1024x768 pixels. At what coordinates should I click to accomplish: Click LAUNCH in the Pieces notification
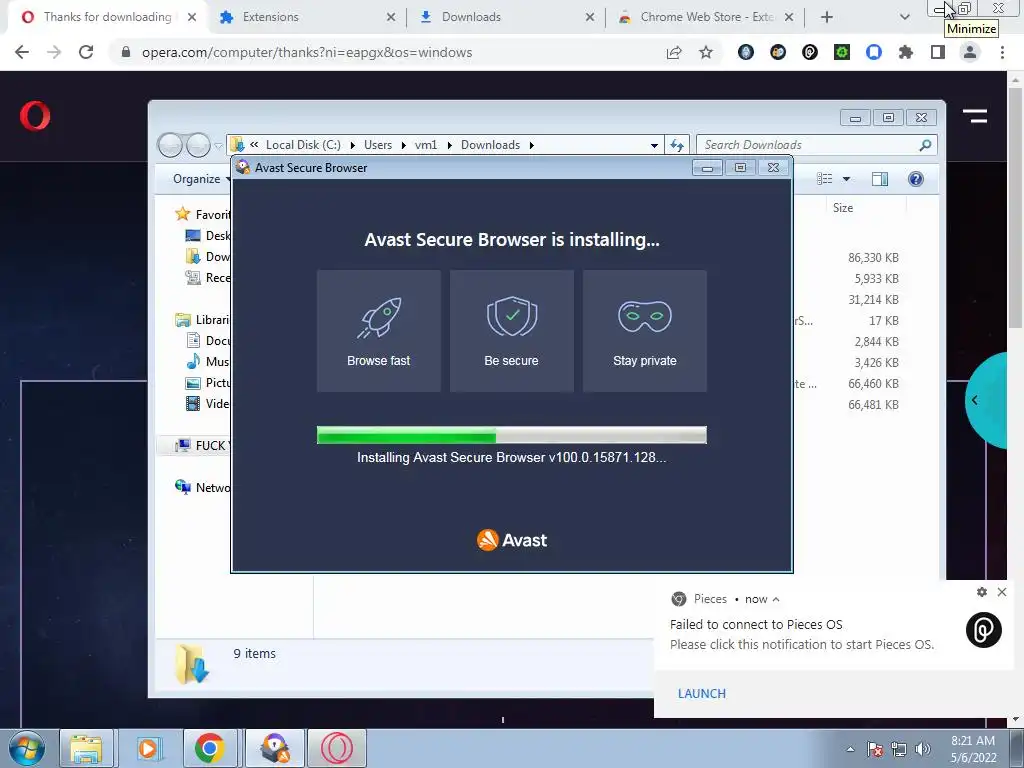click(701, 694)
